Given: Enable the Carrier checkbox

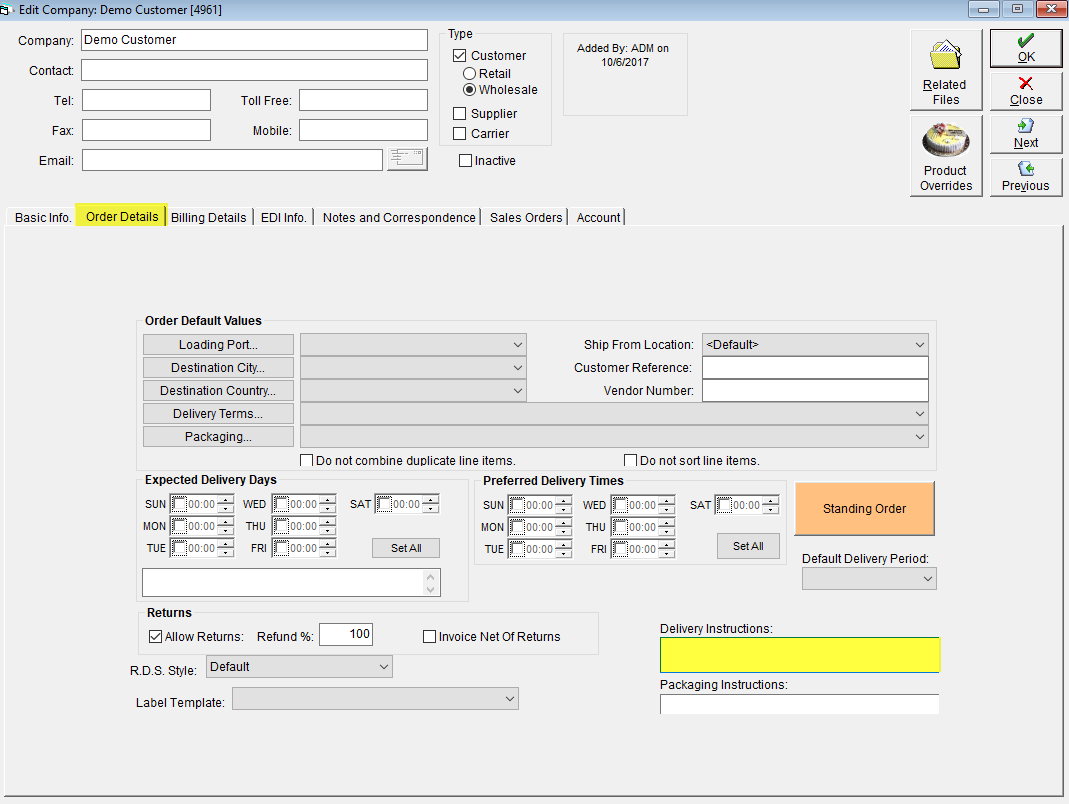Looking at the screenshot, I should click(460, 134).
